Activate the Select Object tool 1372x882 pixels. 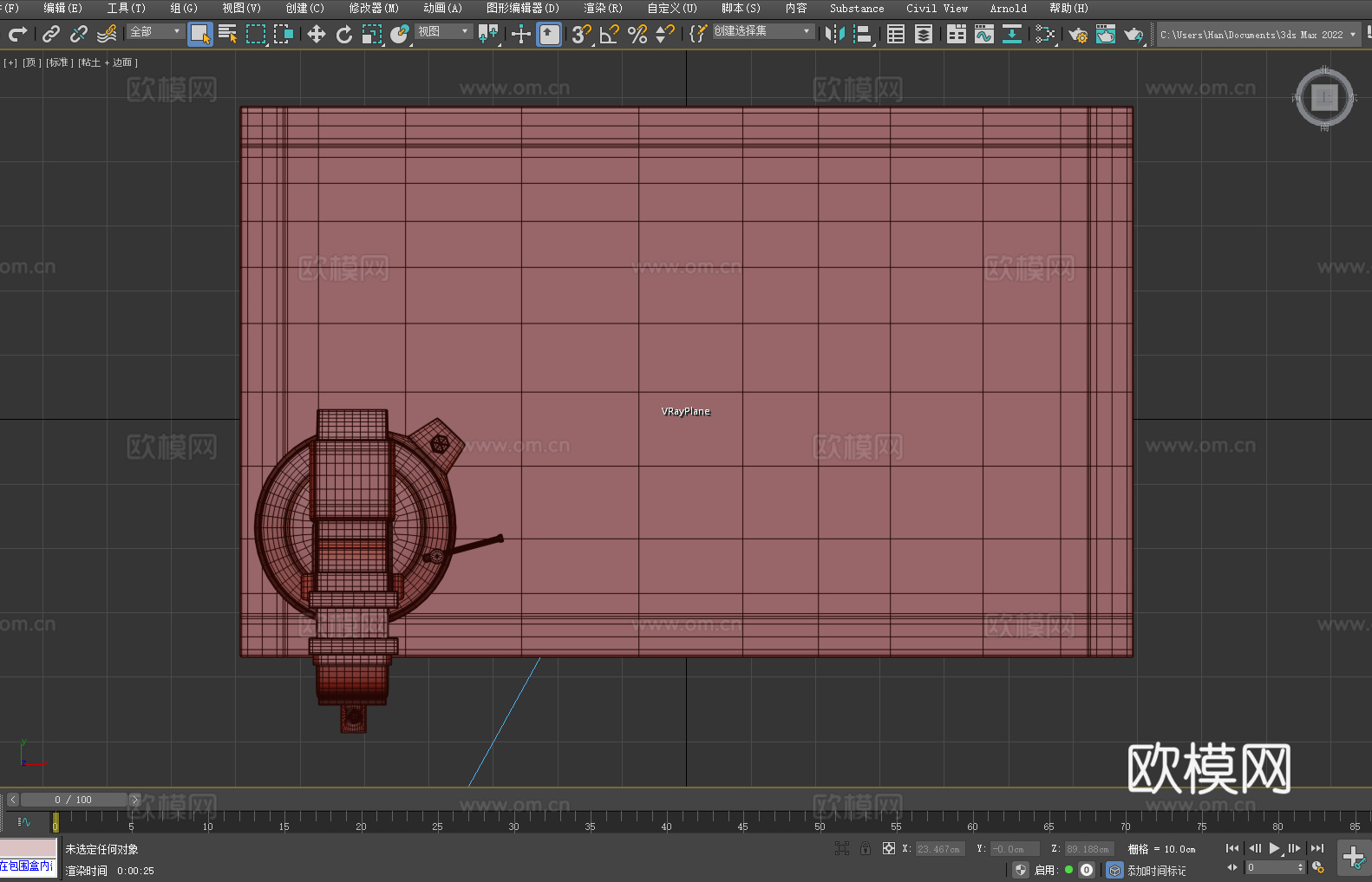(x=200, y=34)
